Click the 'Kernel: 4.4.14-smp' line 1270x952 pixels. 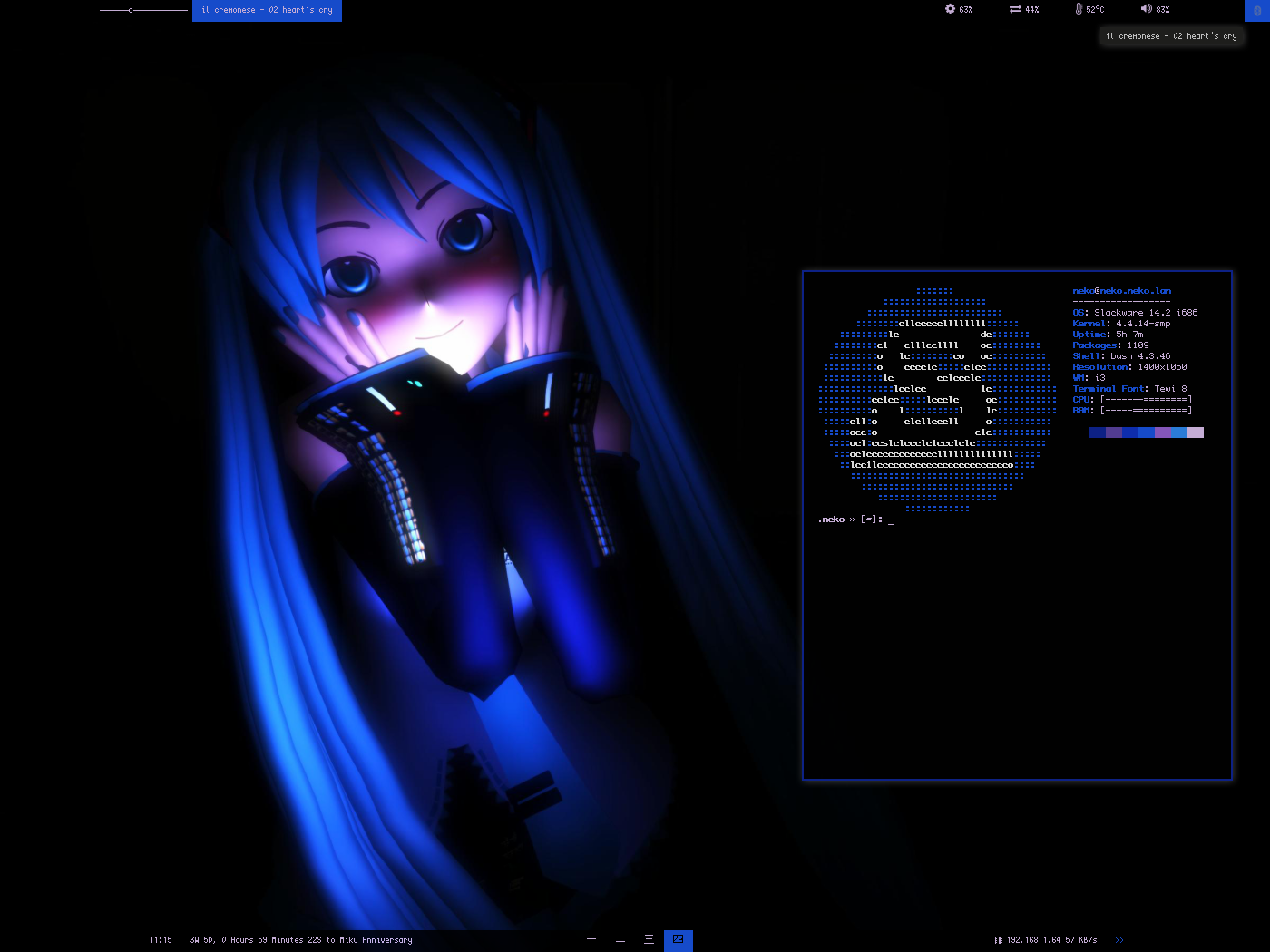point(1121,324)
